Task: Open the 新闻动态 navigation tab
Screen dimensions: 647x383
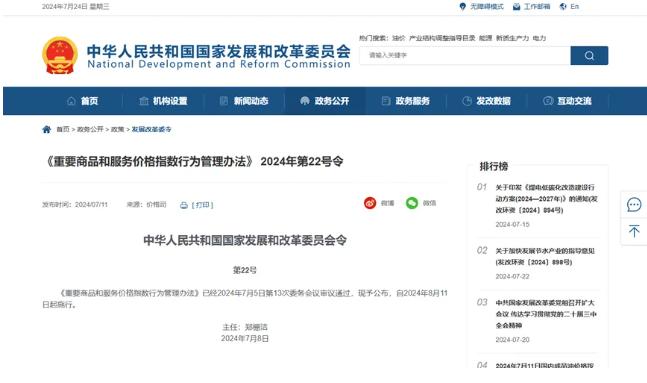Action: pyautogui.click(x=244, y=101)
